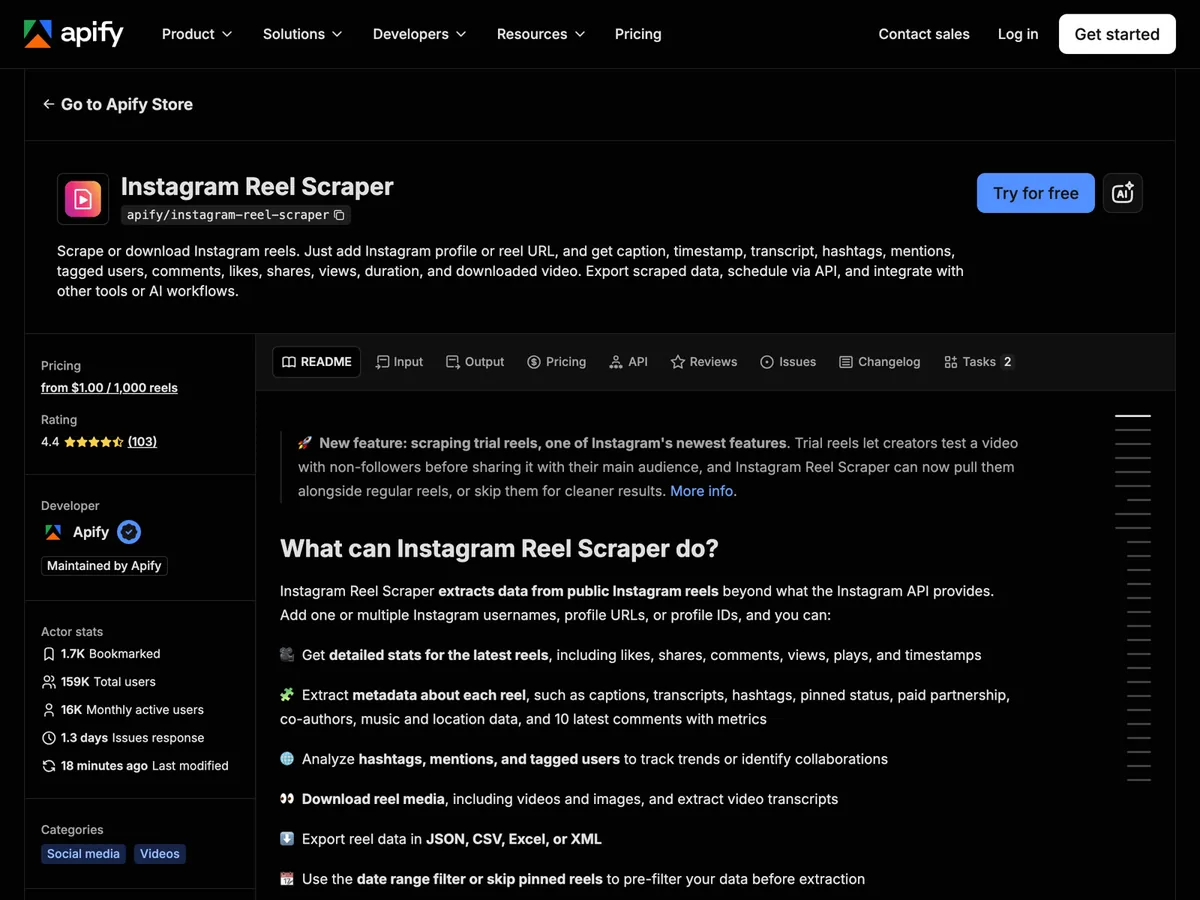1200x900 pixels.
Task: Click the More info link in the notice
Action: [701, 491]
